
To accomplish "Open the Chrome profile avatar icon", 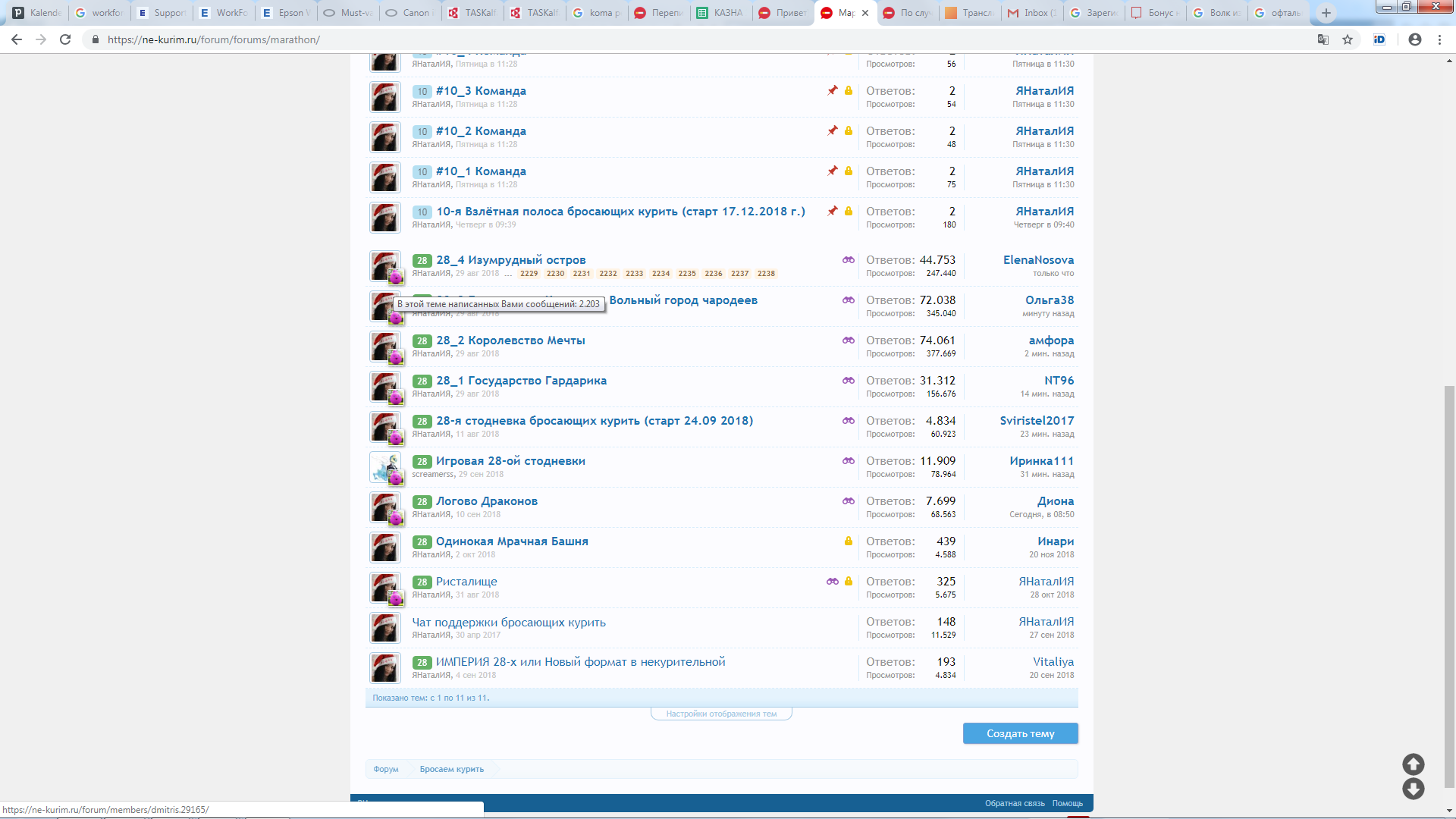I will (x=1414, y=39).
